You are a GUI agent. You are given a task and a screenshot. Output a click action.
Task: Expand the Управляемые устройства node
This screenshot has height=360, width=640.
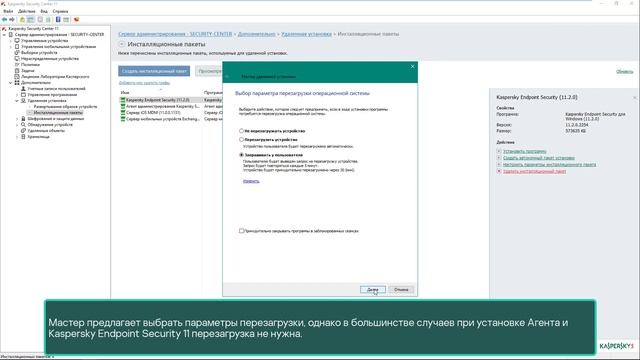11,41
